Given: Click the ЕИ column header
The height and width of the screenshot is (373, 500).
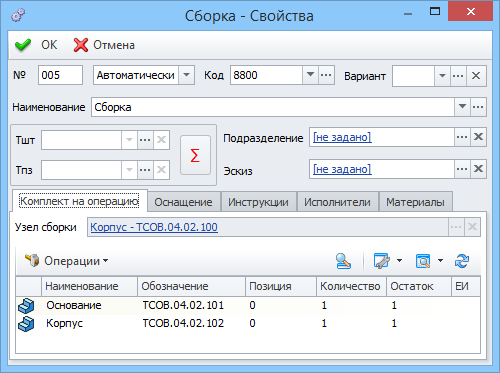Looking at the screenshot, I should point(466,286).
